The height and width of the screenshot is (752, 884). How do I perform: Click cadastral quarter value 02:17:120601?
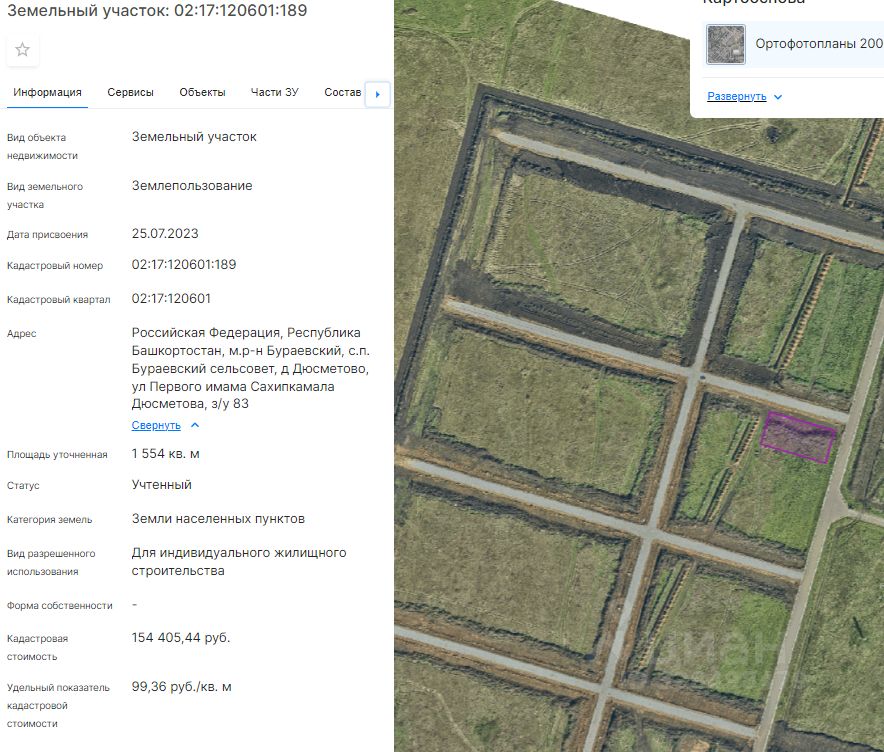[x=171, y=299]
